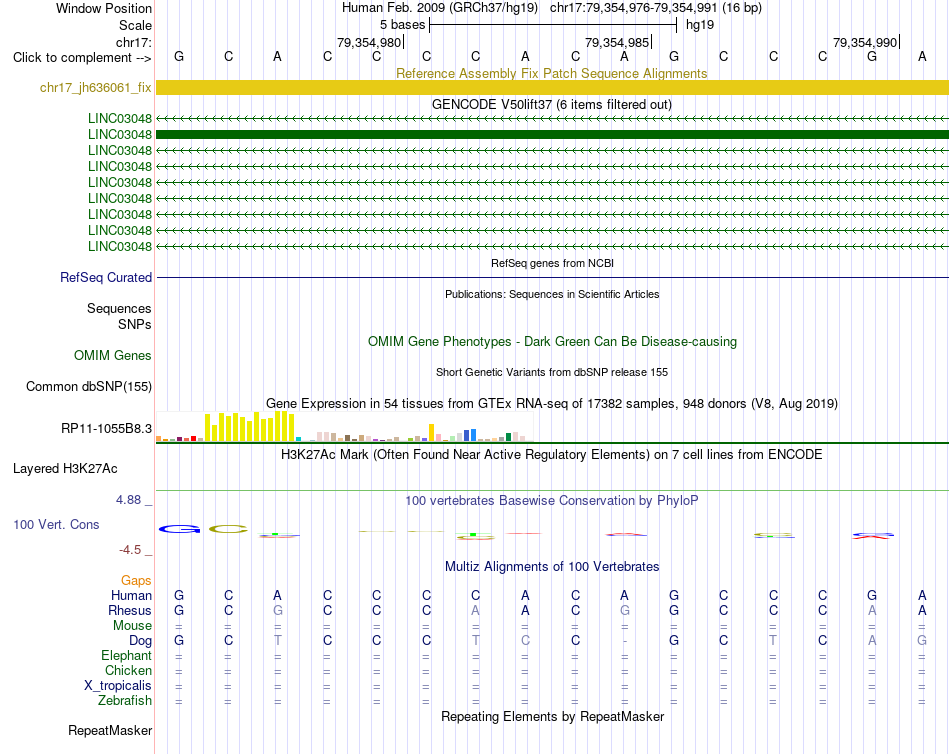Image resolution: width=950 pixels, height=754 pixels.
Task: Click the single dash gap in Dog row
Action: [624, 641]
